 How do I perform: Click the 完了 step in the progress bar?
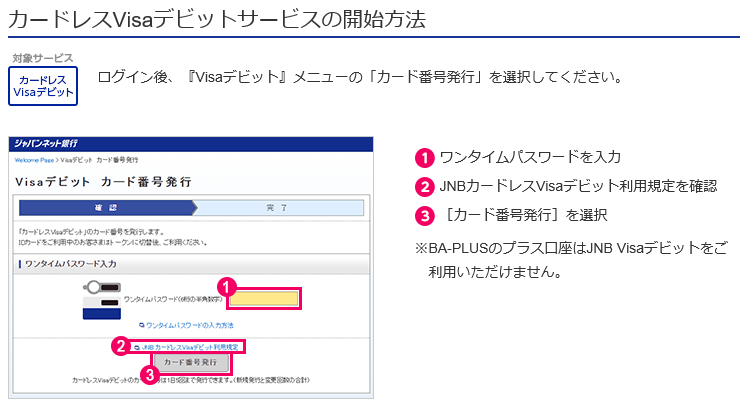(277, 207)
